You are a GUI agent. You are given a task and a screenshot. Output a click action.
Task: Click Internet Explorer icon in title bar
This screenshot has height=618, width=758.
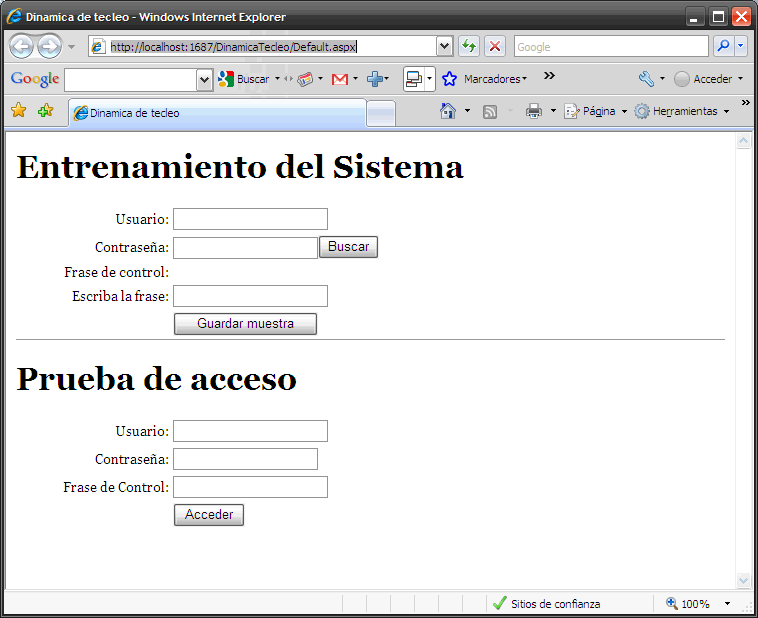(14, 16)
